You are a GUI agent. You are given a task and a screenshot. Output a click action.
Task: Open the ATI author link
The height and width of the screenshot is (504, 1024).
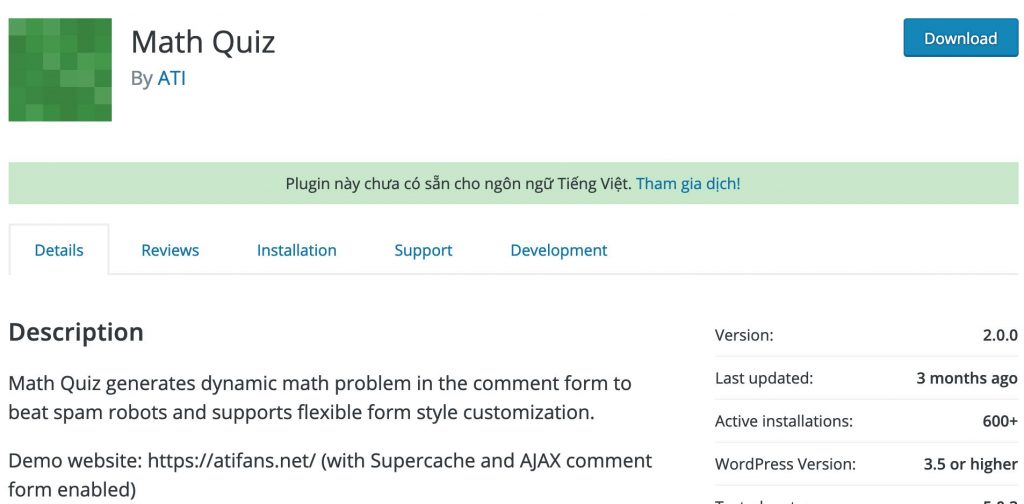click(x=172, y=78)
